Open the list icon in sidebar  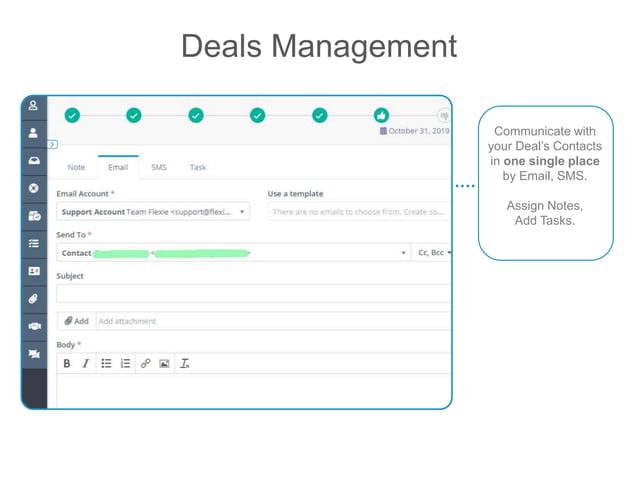point(34,243)
